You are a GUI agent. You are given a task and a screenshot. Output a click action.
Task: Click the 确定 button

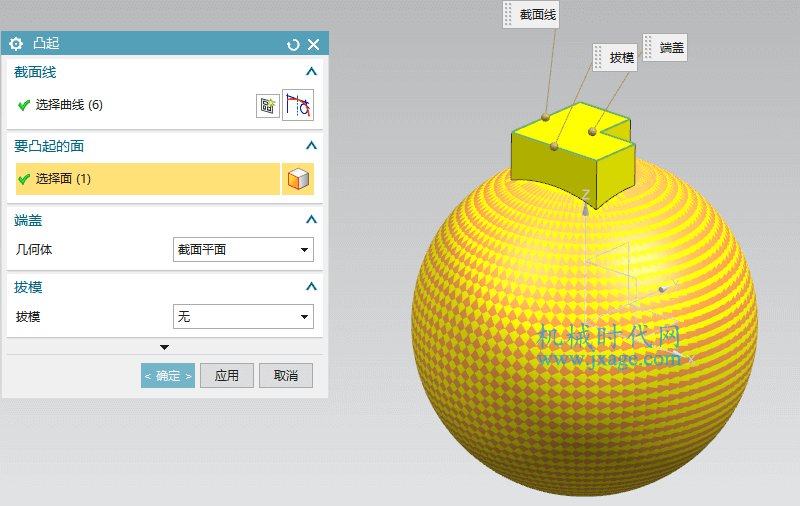168,376
